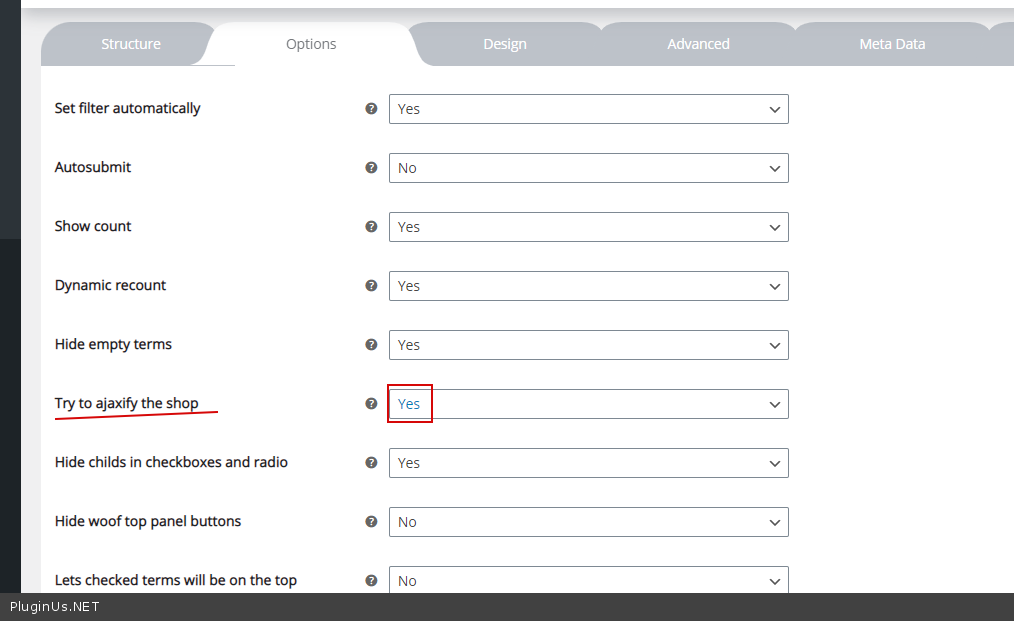
Task: Click help icon for Lets checked terms on top
Action: click(371, 580)
